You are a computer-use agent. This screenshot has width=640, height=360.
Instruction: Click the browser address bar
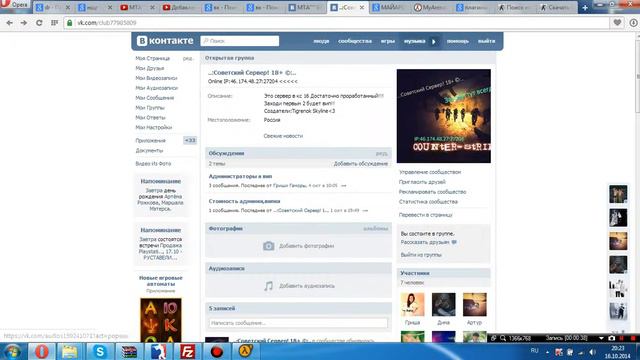(337, 23)
